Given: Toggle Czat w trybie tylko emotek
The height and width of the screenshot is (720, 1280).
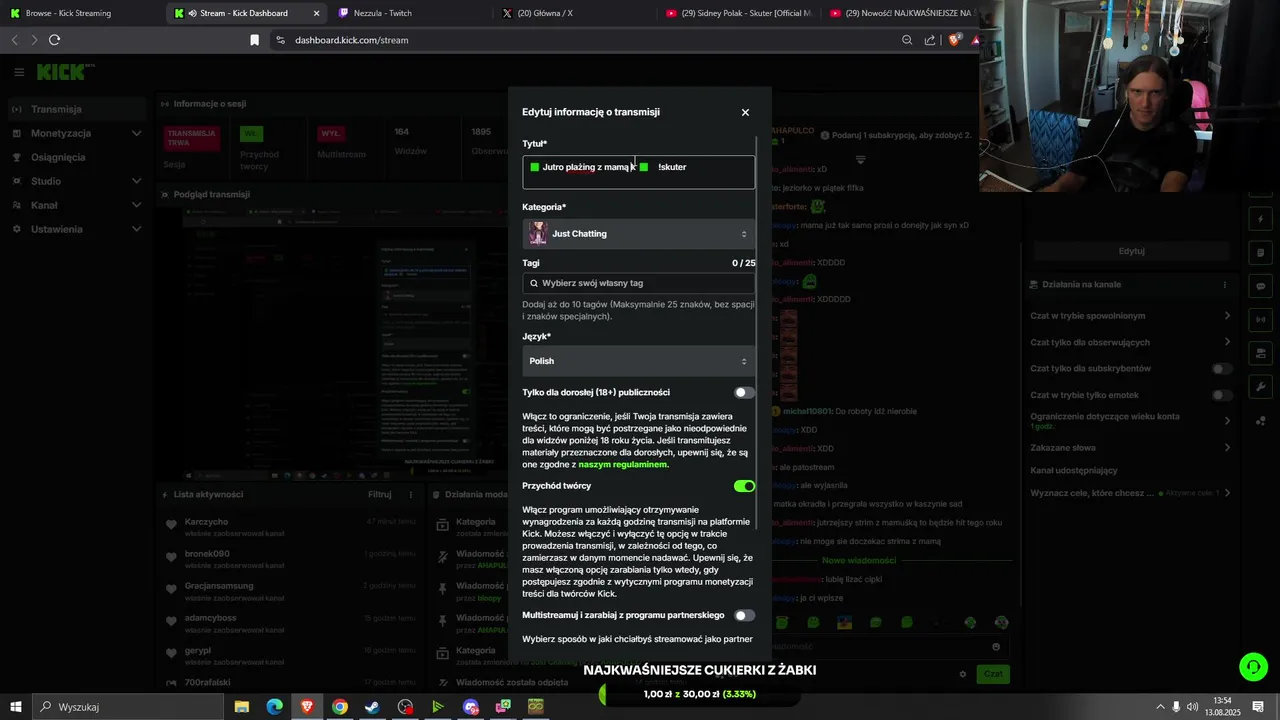Looking at the screenshot, I should [1222, 395].
